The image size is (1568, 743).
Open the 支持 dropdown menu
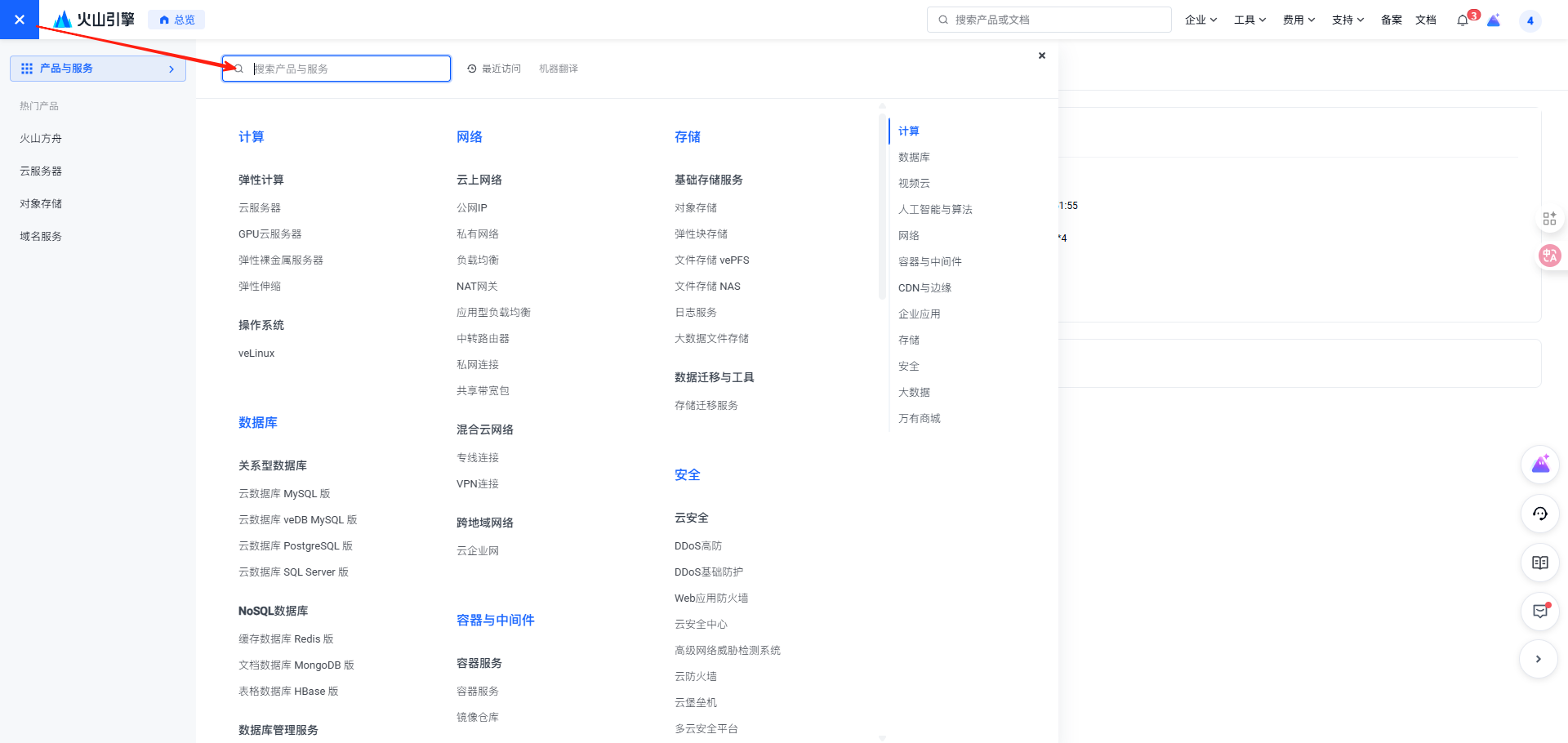[1347, 20]
